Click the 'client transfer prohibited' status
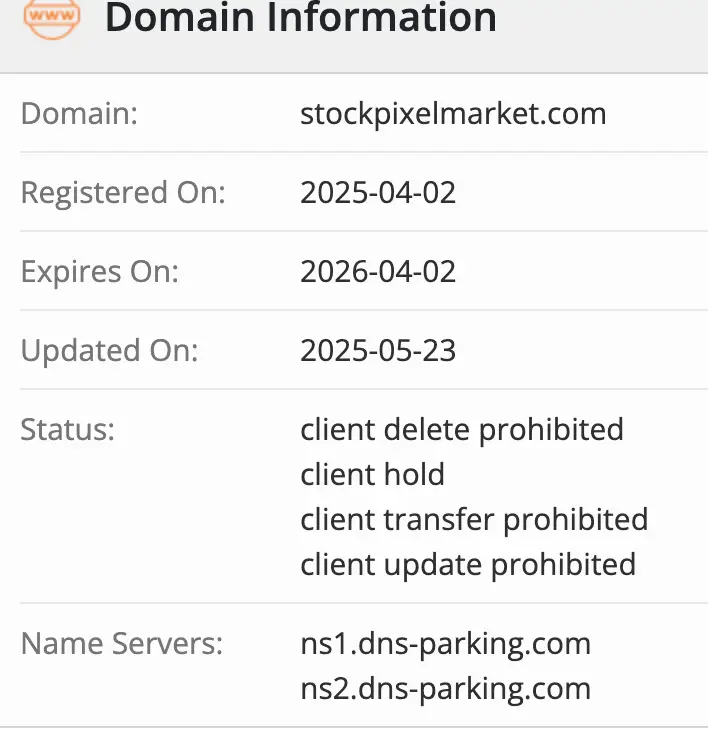The width and height of the screenshot is (708, 732). click(474, 519)
